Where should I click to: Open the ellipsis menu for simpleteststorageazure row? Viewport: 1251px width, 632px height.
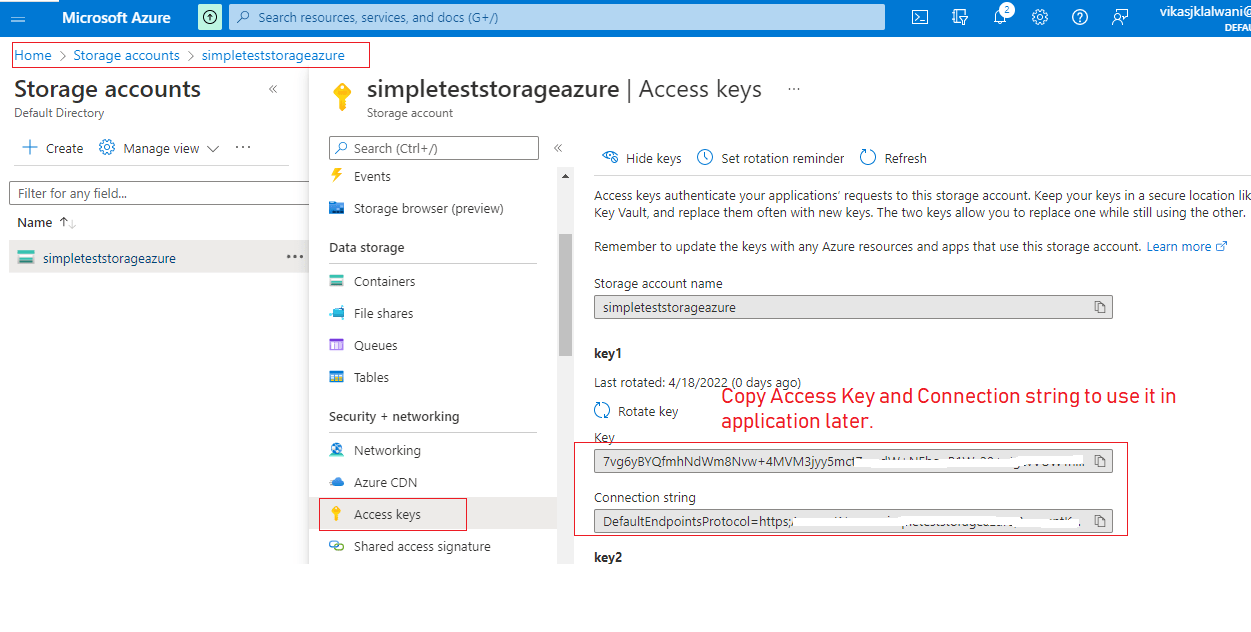tap(294, 257)
